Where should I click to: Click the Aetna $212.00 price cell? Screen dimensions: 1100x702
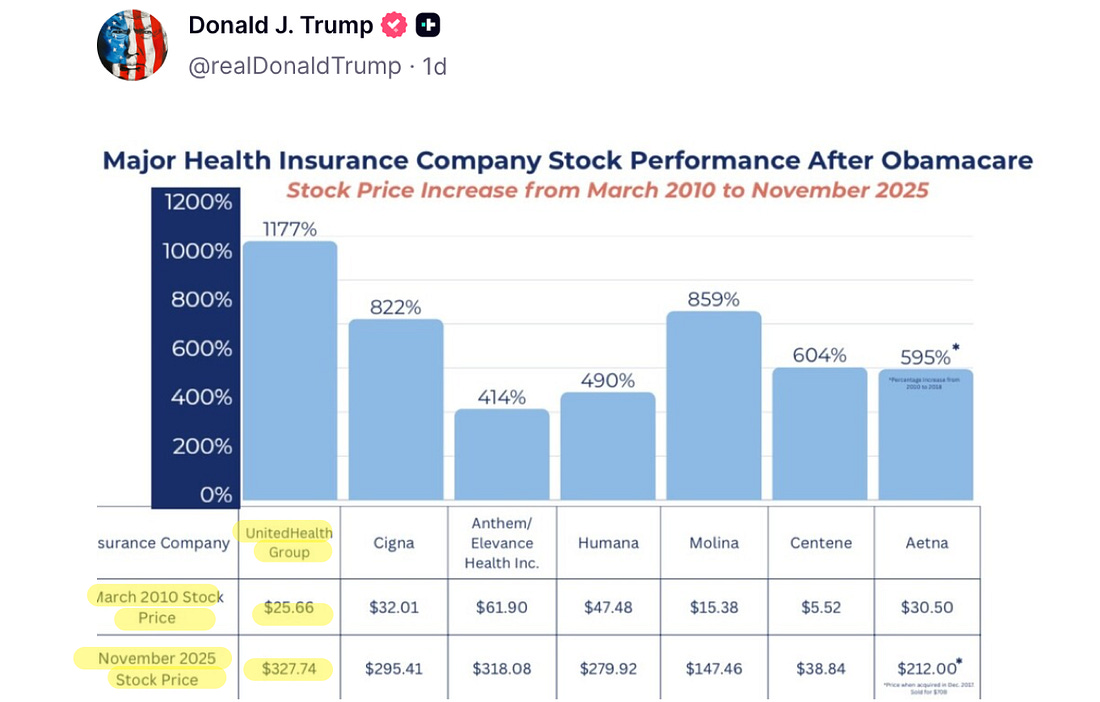point(925,668)
